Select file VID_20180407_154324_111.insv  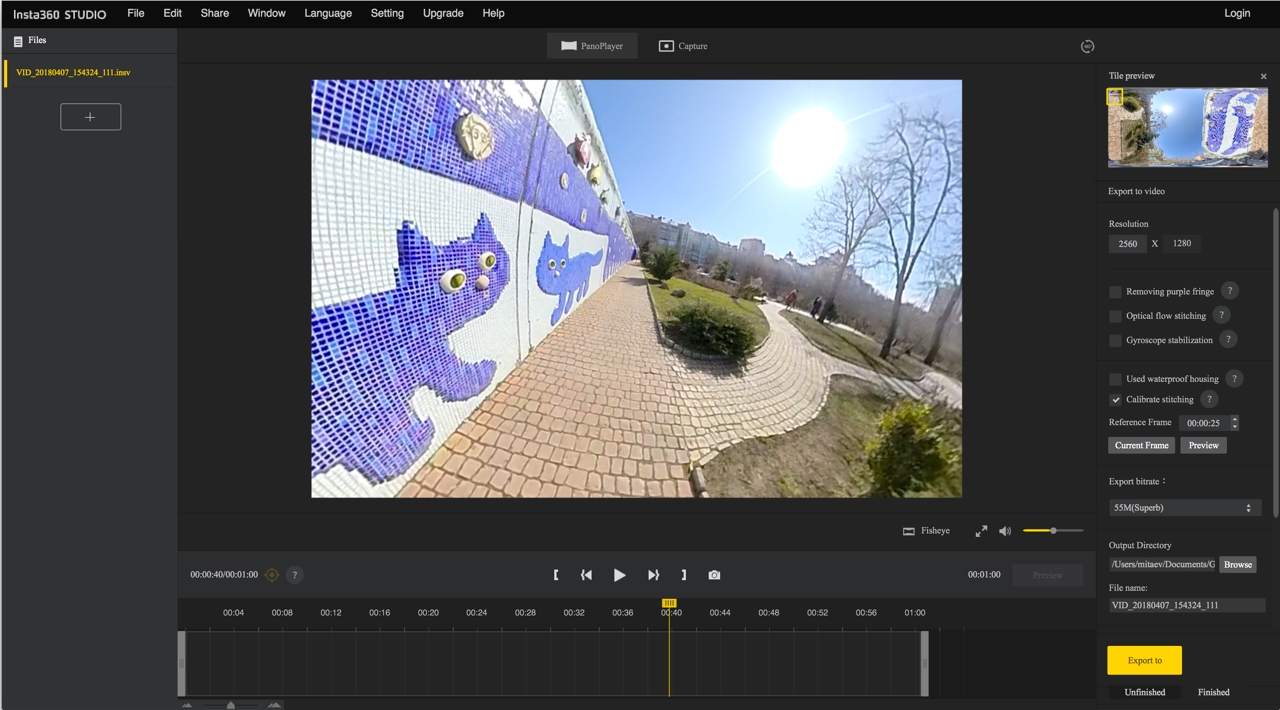click(90, 73)
